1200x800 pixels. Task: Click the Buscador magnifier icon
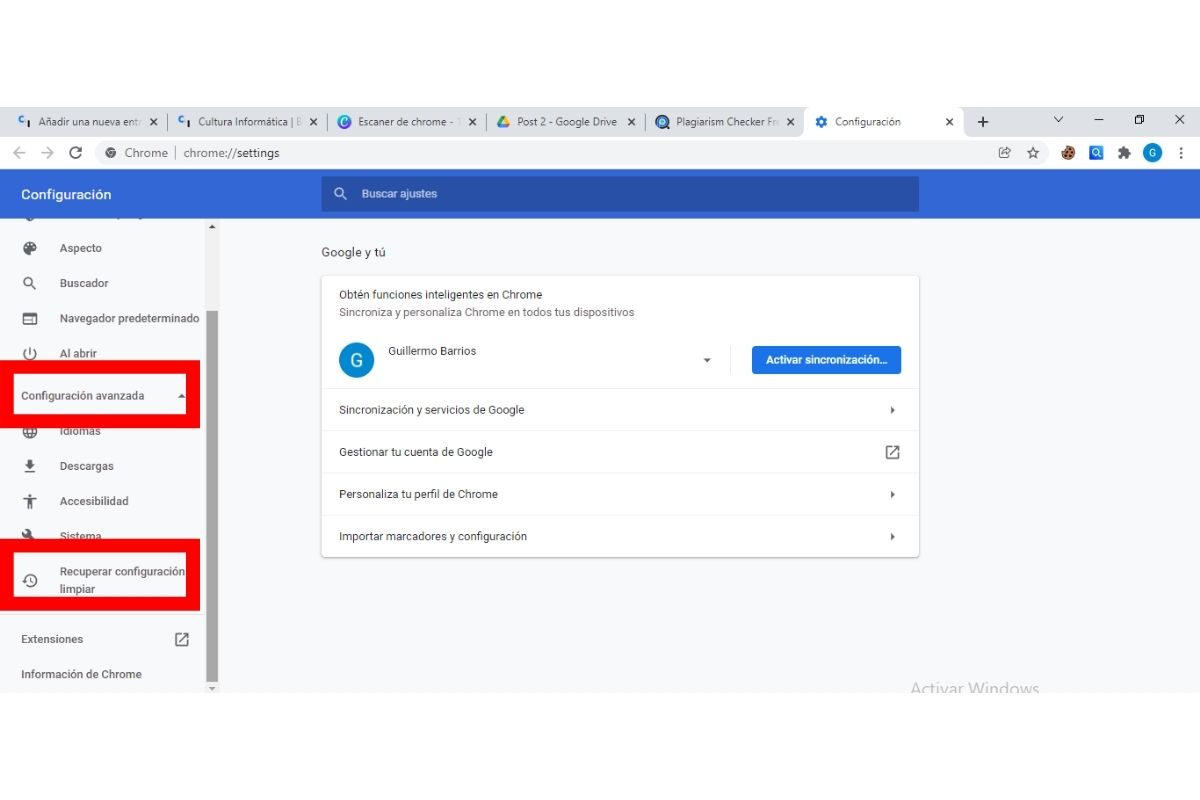coord(30,283)
